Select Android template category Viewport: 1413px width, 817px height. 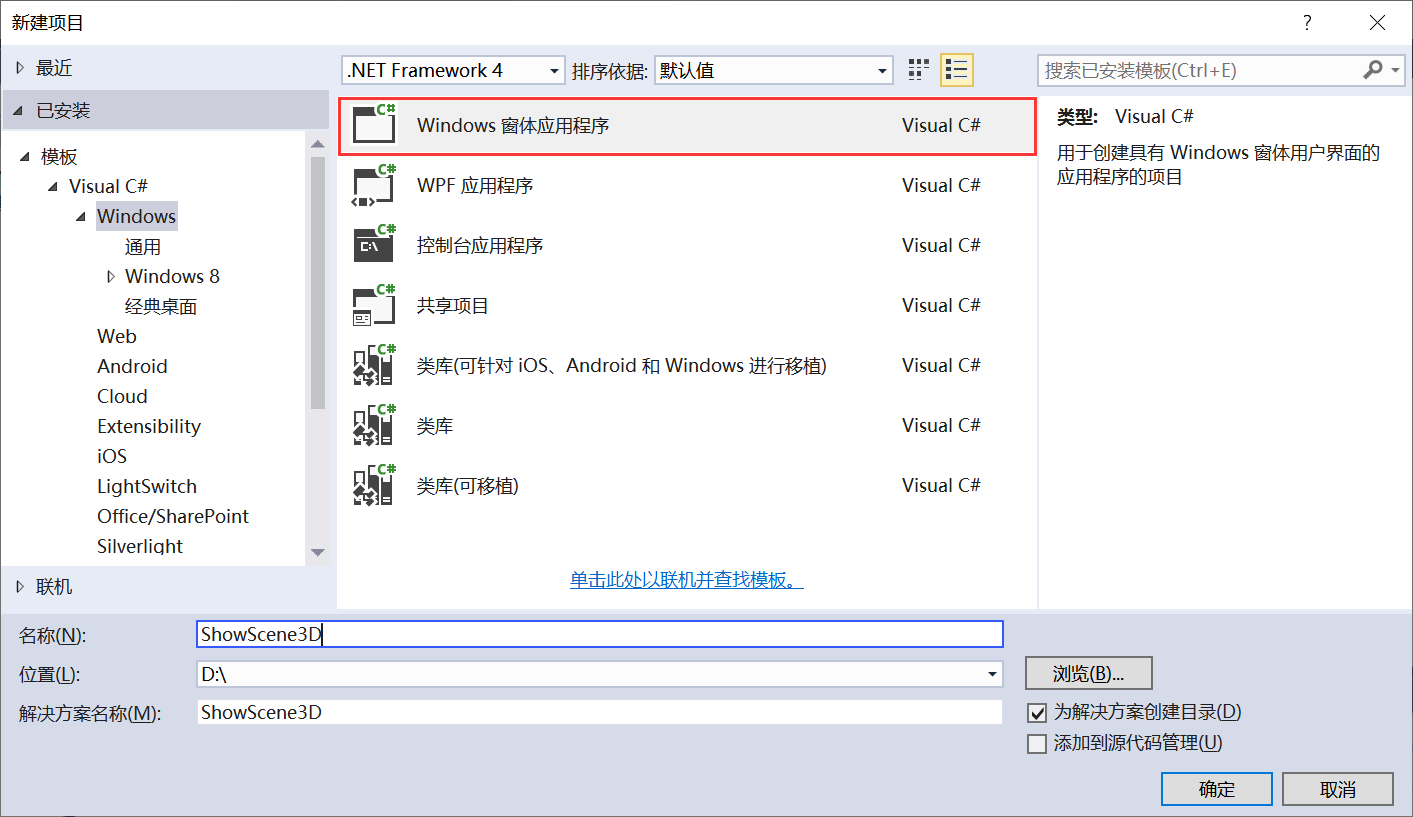(132, 366)
